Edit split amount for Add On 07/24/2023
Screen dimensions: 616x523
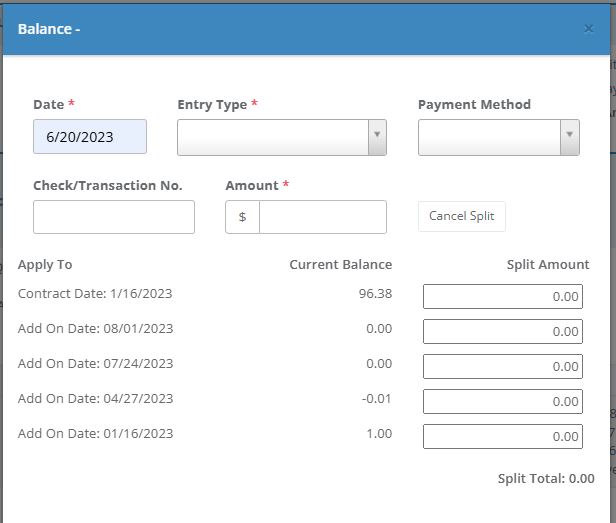pos(502,366)
